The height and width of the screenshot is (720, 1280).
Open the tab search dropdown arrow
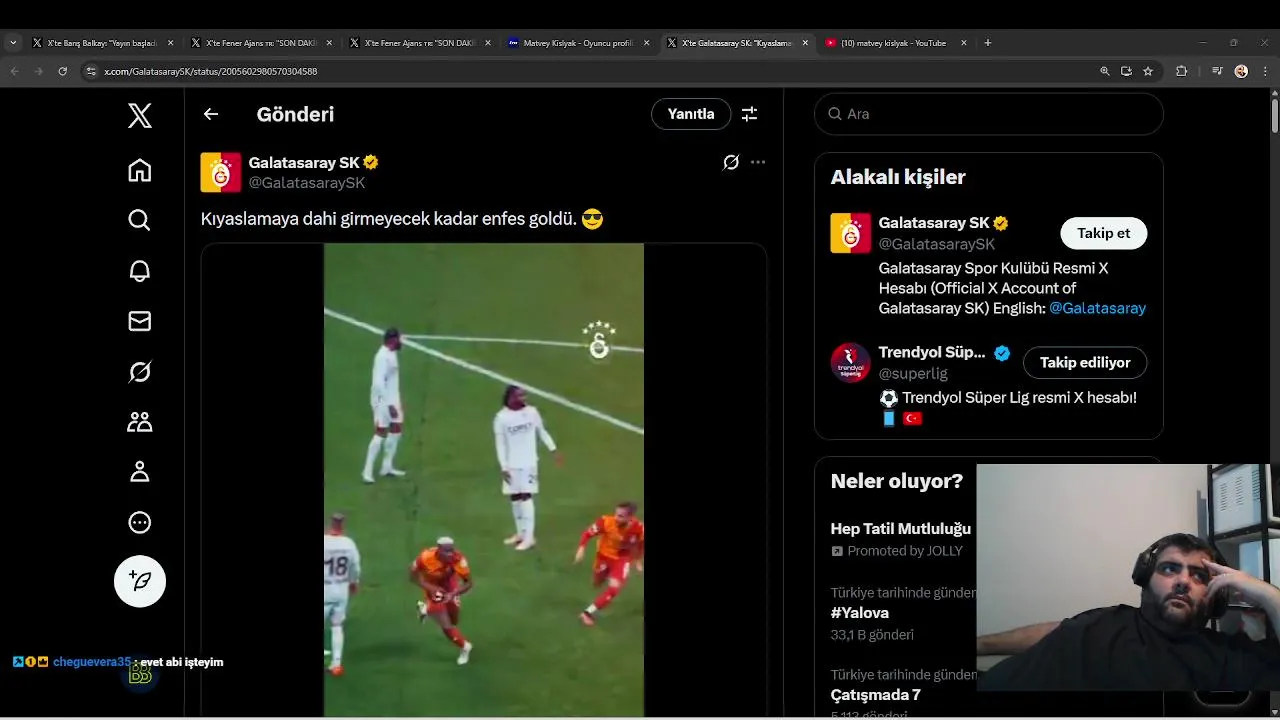(13, 43)
